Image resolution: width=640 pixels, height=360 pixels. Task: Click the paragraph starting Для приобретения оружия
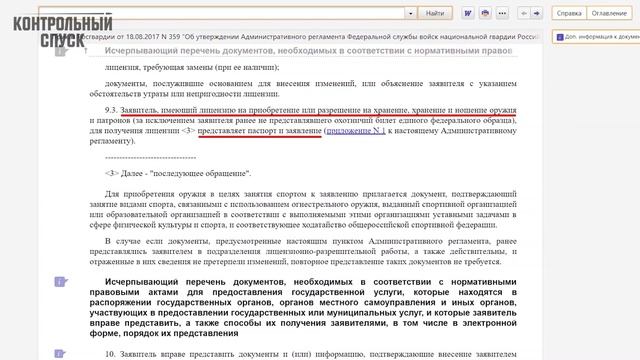303,209
